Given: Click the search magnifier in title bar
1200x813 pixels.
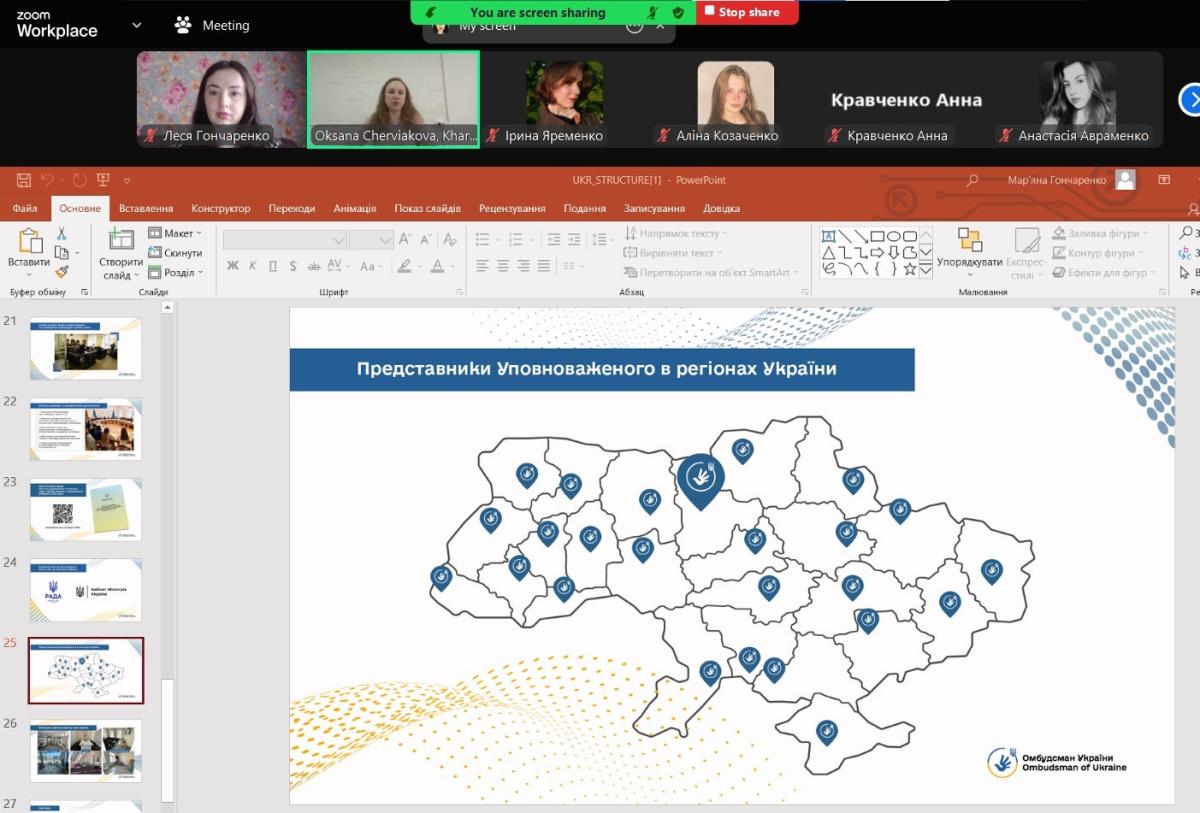Looking at the screenshot, I should [972, 180].
